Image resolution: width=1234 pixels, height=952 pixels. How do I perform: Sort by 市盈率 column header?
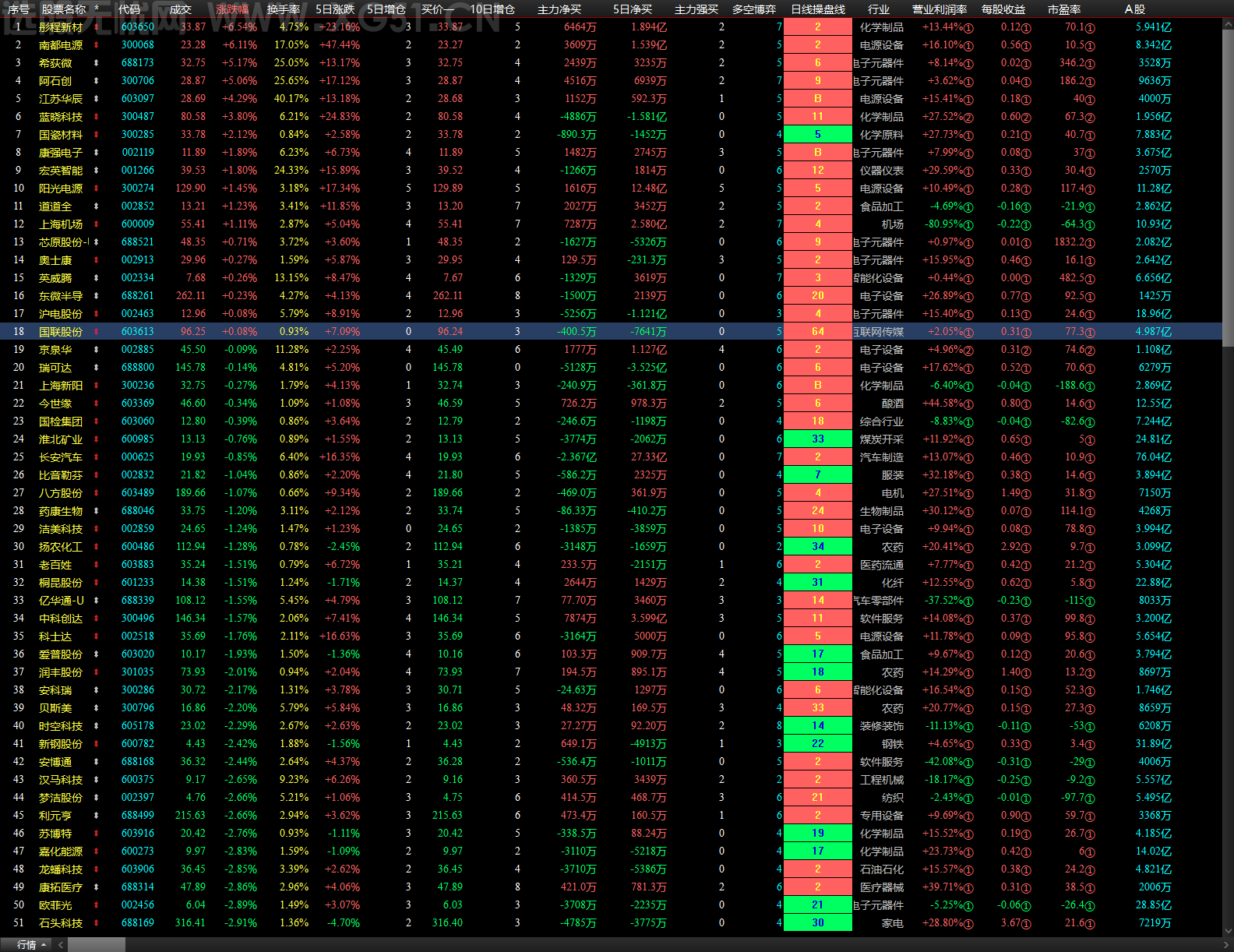[1064, 9]
